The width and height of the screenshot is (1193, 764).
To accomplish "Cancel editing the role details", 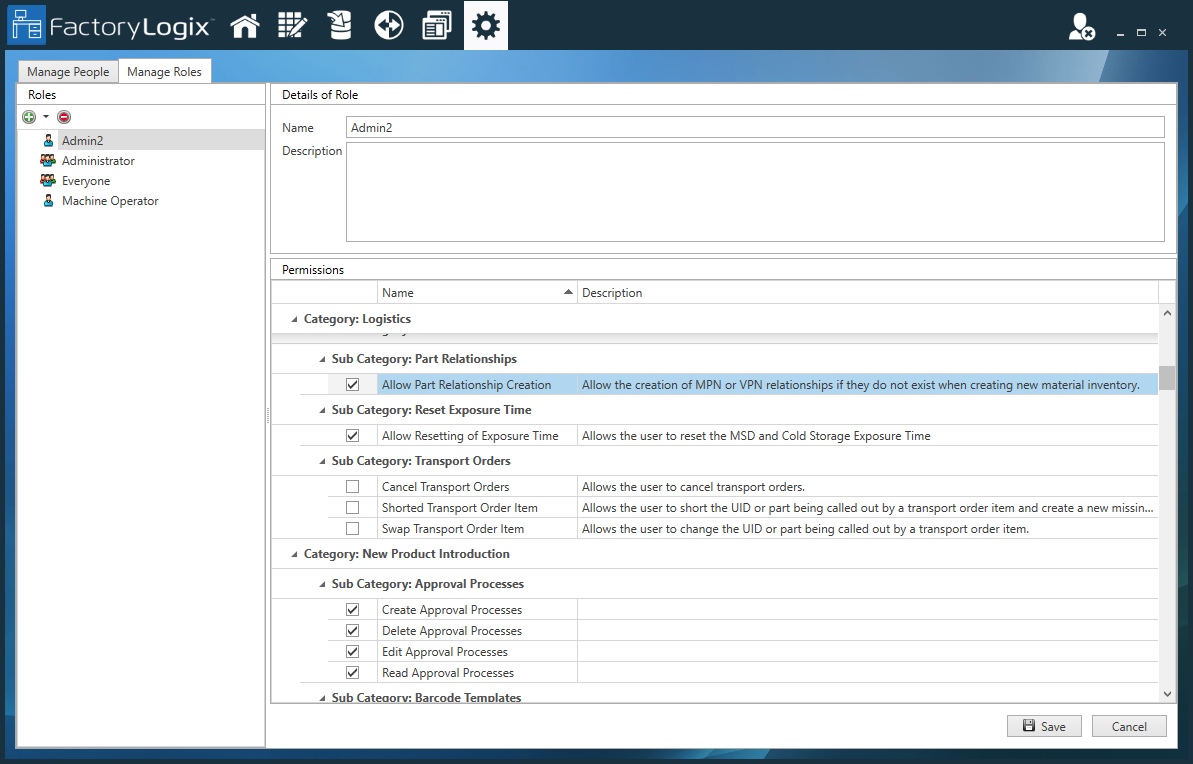I will pyautogui.click(x=1129, y=726).
